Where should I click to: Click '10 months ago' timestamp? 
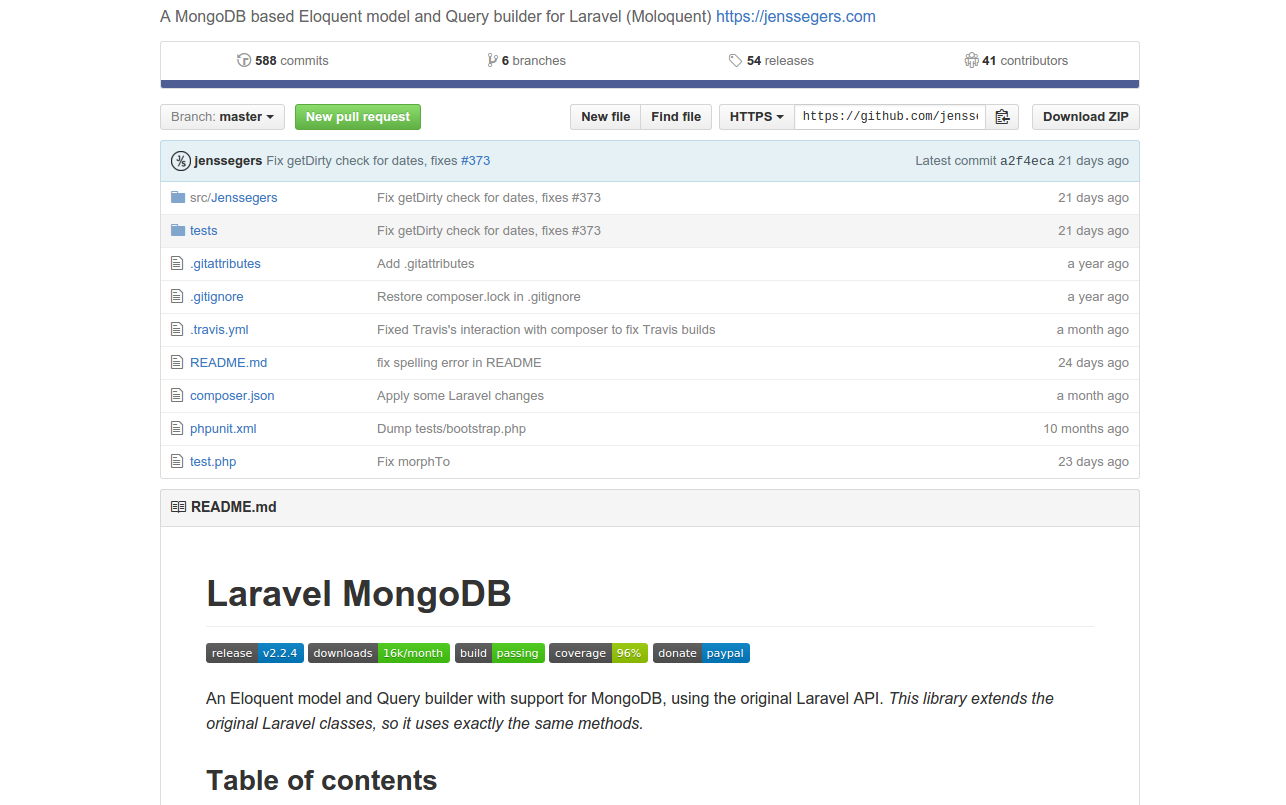pos(1086,428)
